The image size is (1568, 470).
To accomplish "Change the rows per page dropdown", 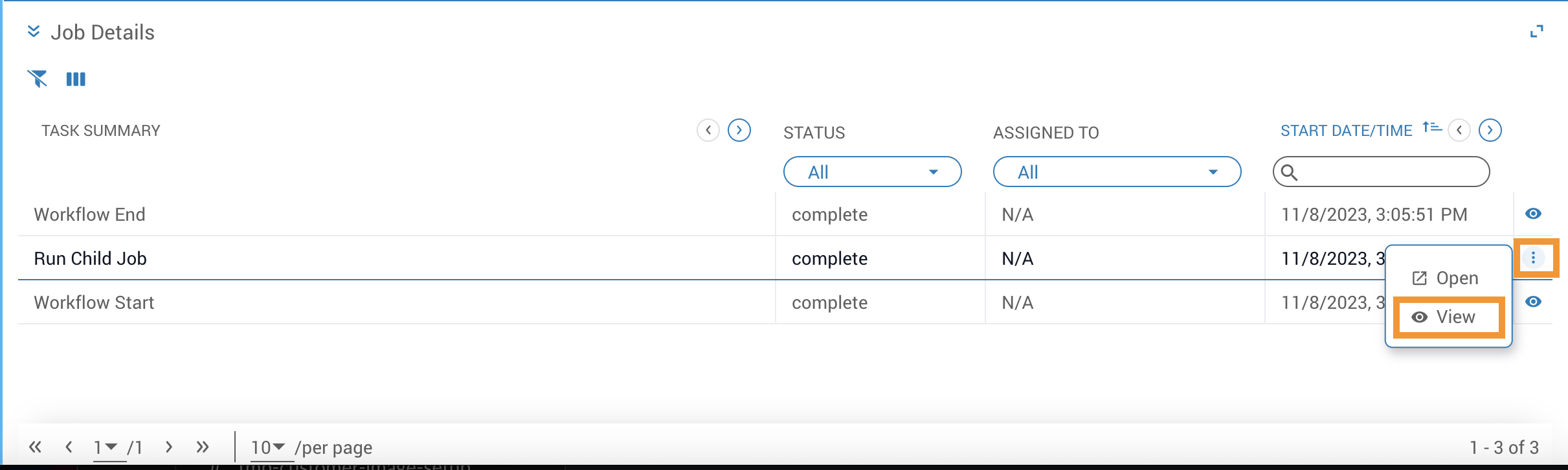I will coord(268,447).
